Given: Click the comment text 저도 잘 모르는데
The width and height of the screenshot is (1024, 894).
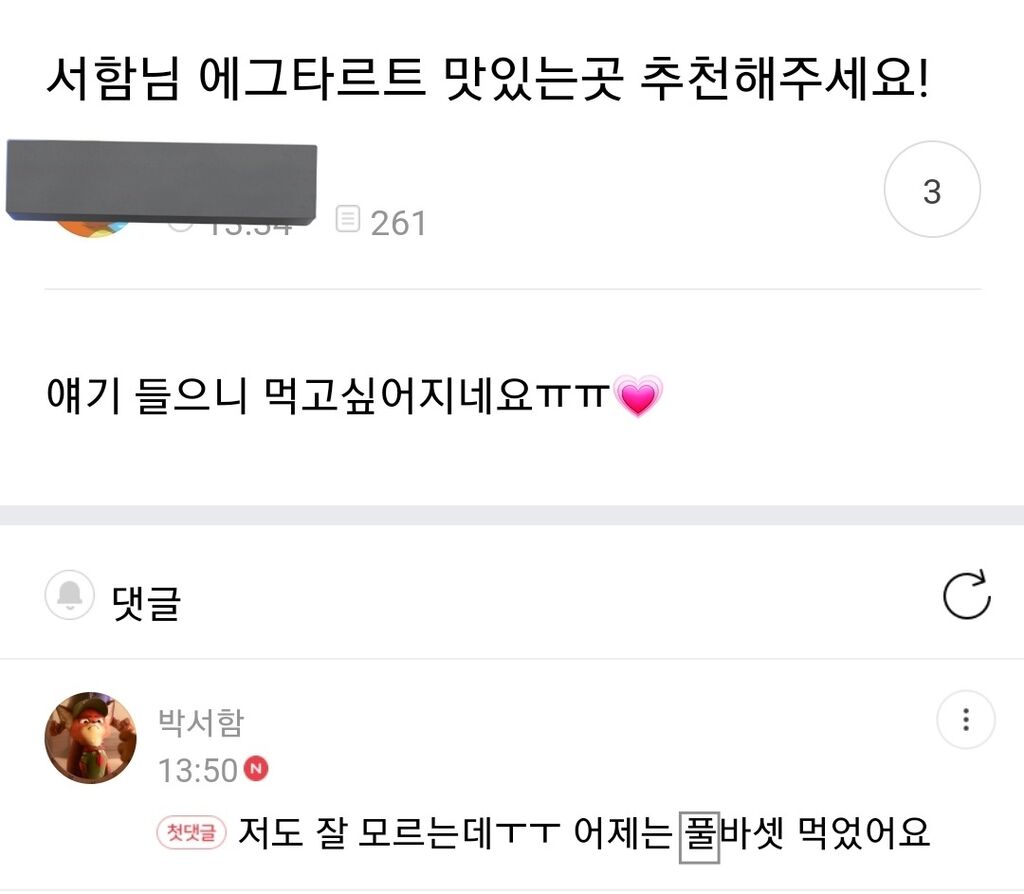Looking at the screenshot, I should pyautogui.click(x=399, y=833).
